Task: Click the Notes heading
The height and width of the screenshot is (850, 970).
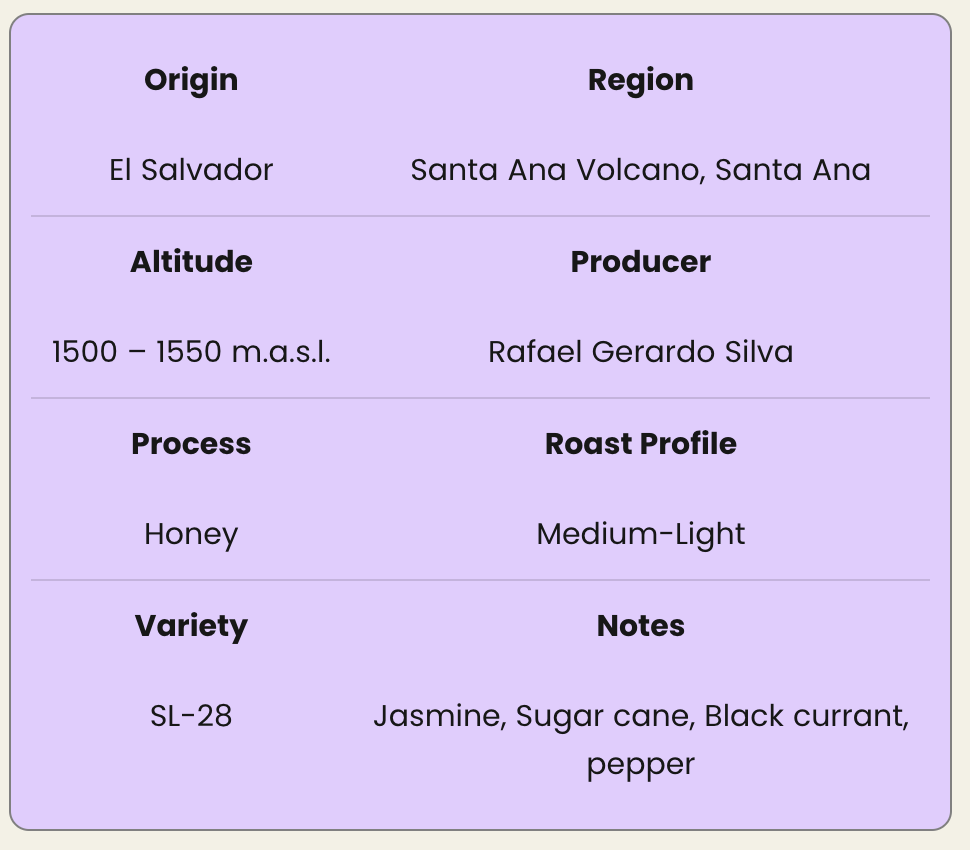Action: click(x=640, y=626)
